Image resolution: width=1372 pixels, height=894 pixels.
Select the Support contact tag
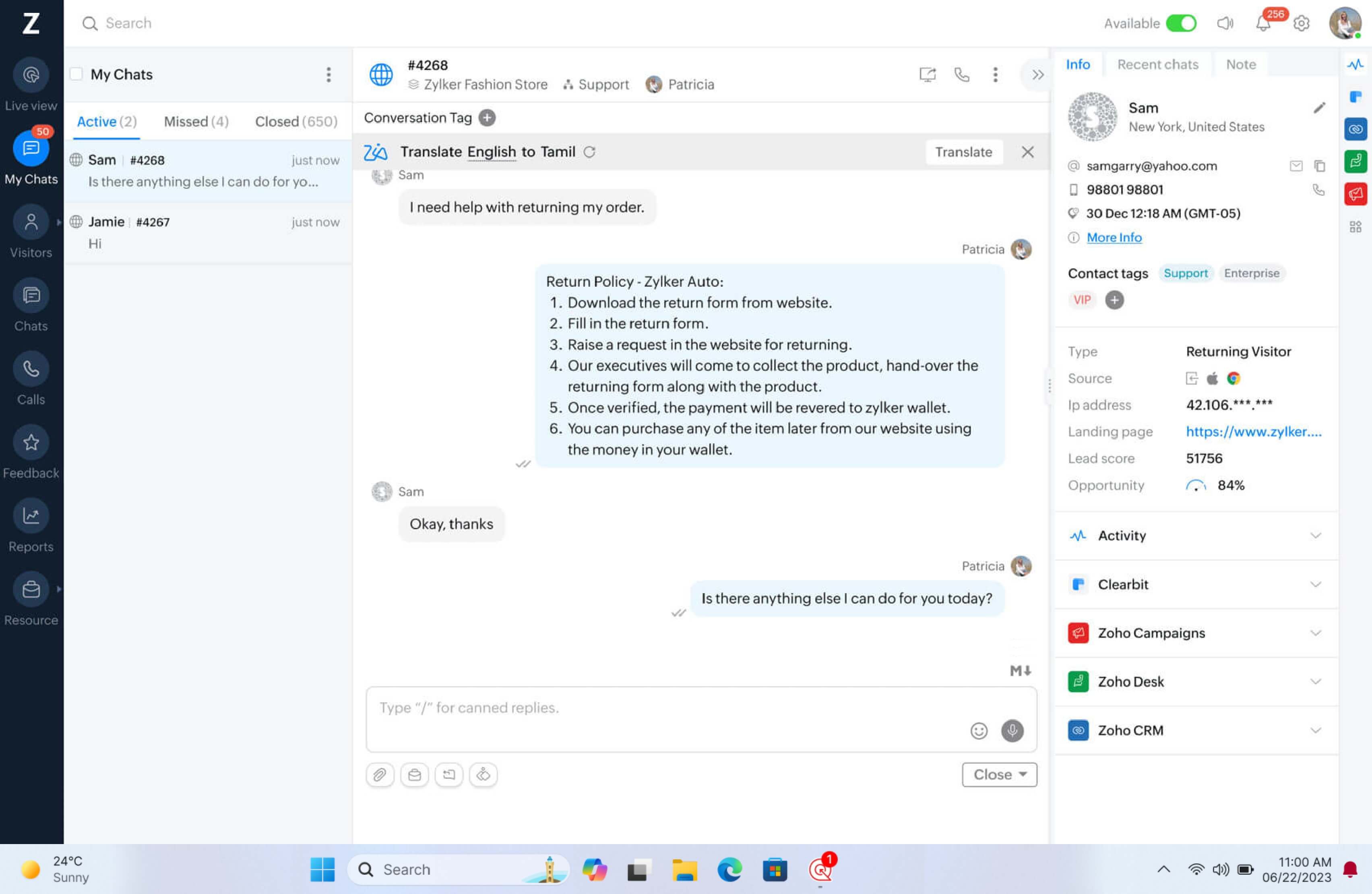coord(1185,273)
